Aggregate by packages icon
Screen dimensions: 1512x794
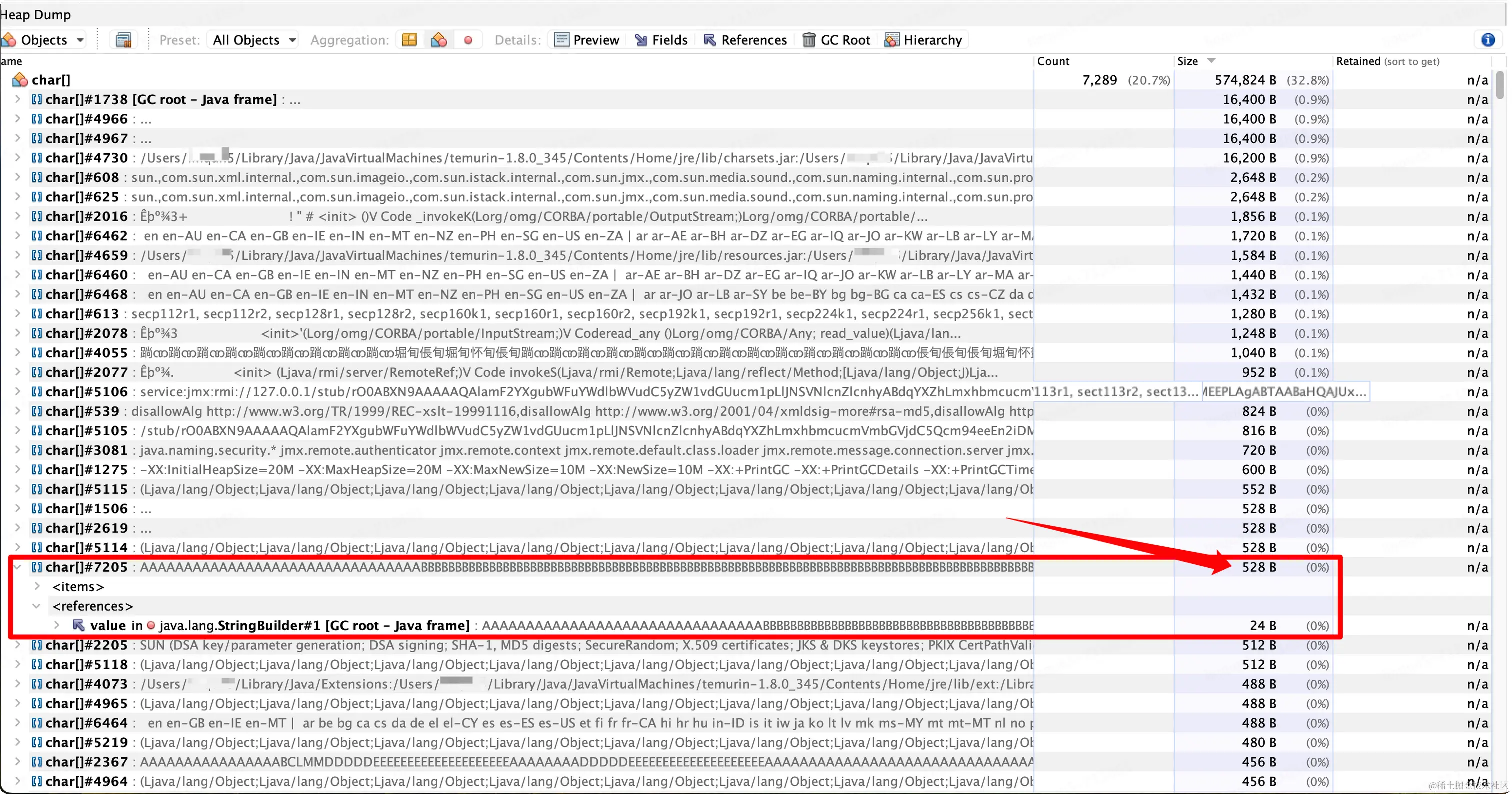pos(409,40)
